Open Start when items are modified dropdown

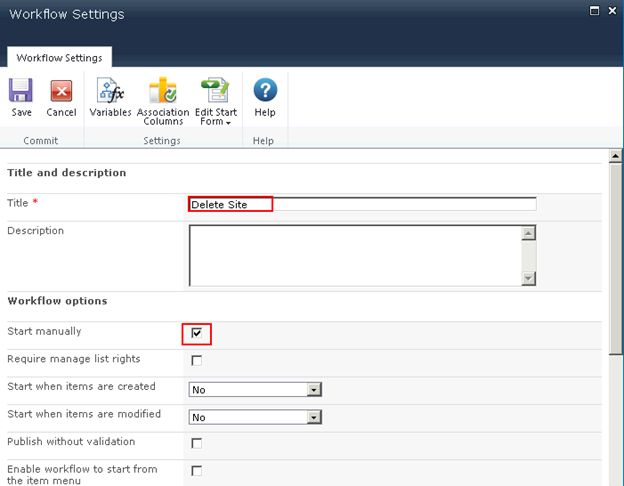255,417
